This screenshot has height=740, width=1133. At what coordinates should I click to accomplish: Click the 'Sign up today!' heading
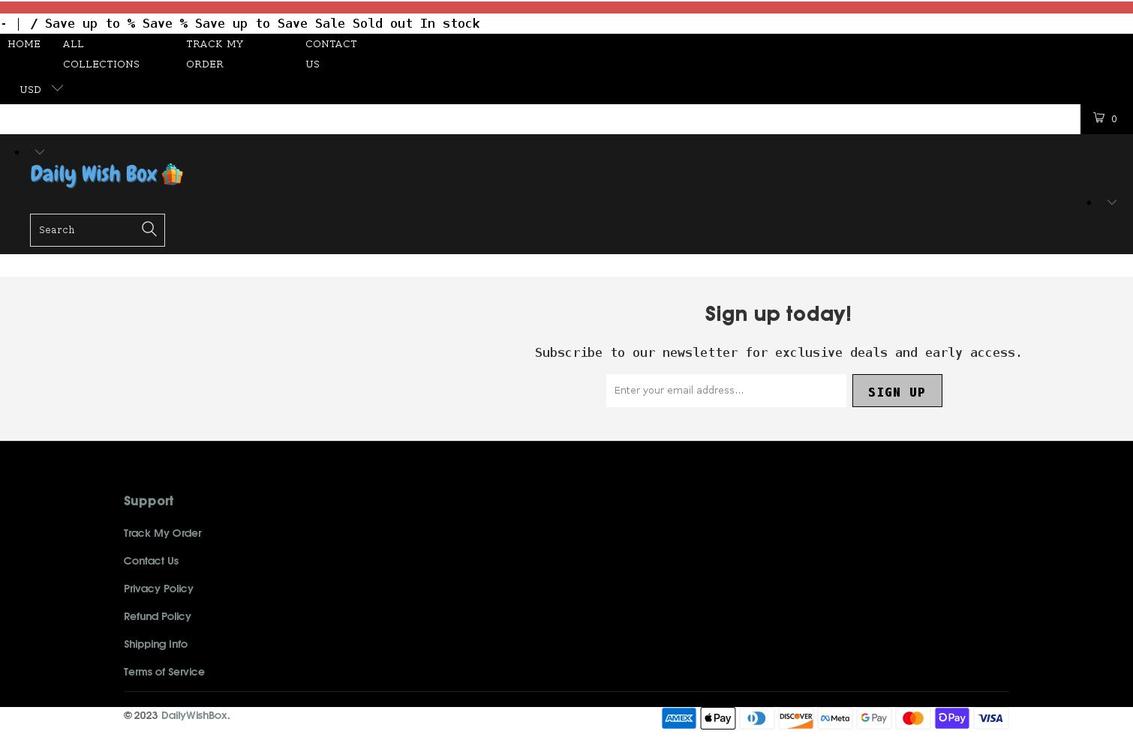coord(778,314)
